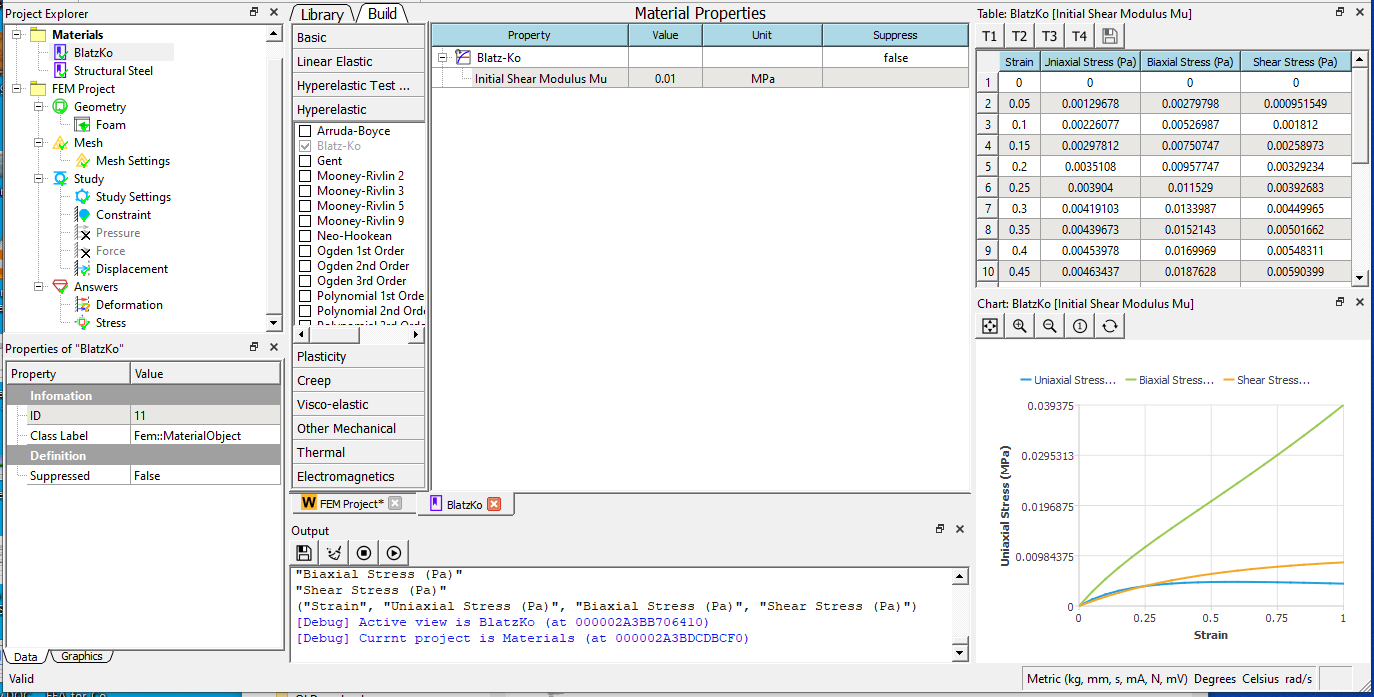Click the Stress result icon
This screenshot has height=697, width=1374.
[83, 323]
